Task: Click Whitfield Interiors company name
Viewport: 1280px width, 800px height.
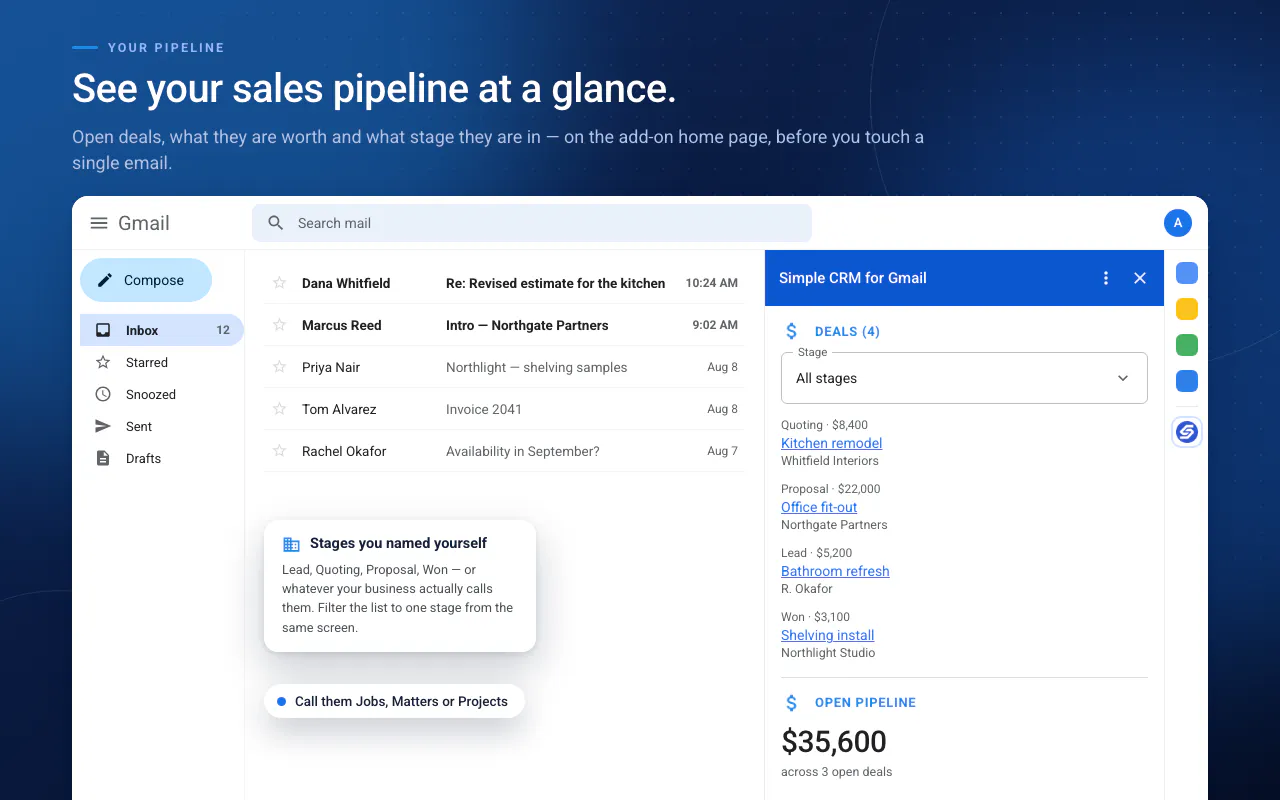Action: pyautogui.click(x=830, y=461)
